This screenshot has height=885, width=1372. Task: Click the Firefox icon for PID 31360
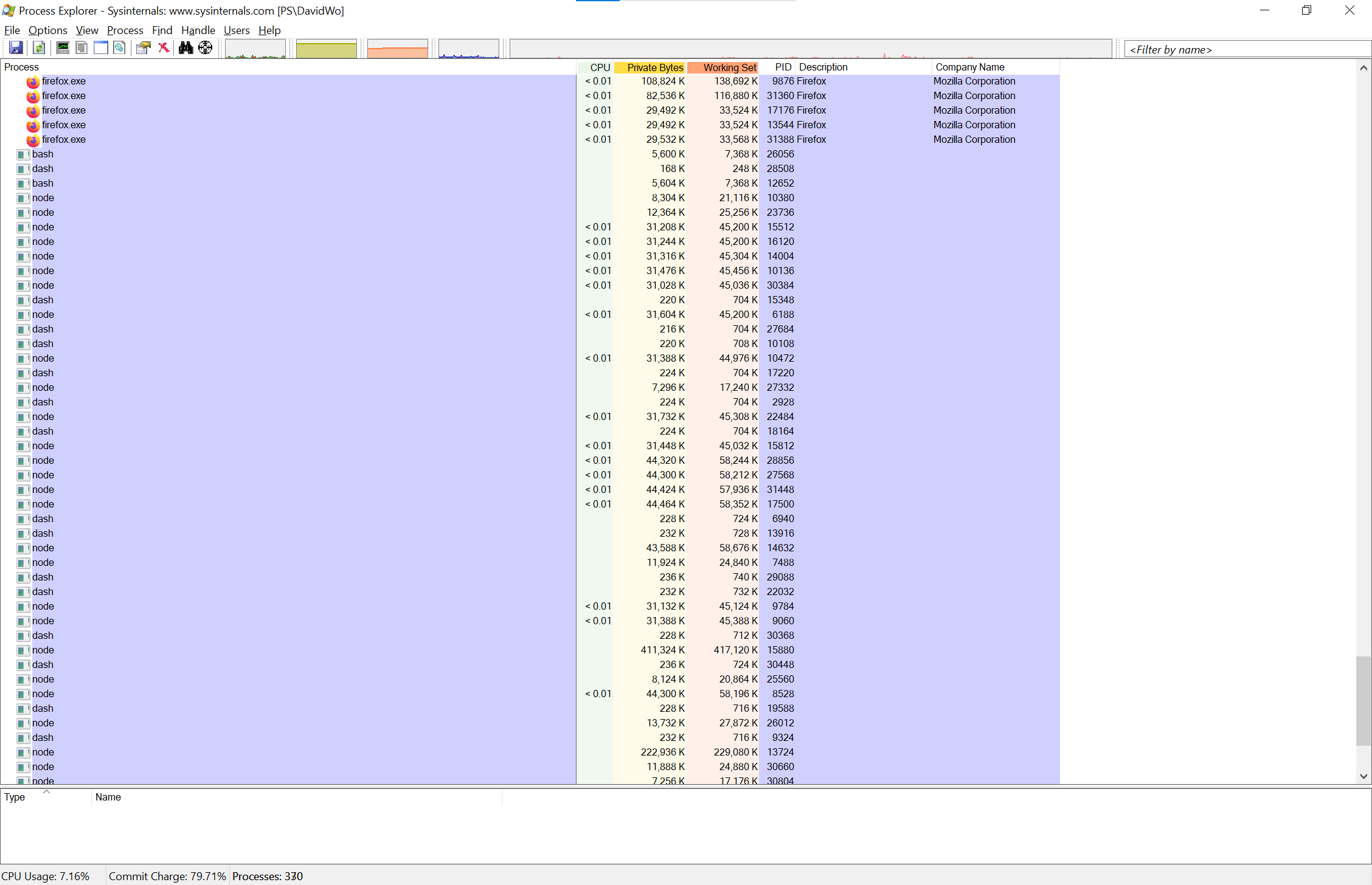point(33,96)
